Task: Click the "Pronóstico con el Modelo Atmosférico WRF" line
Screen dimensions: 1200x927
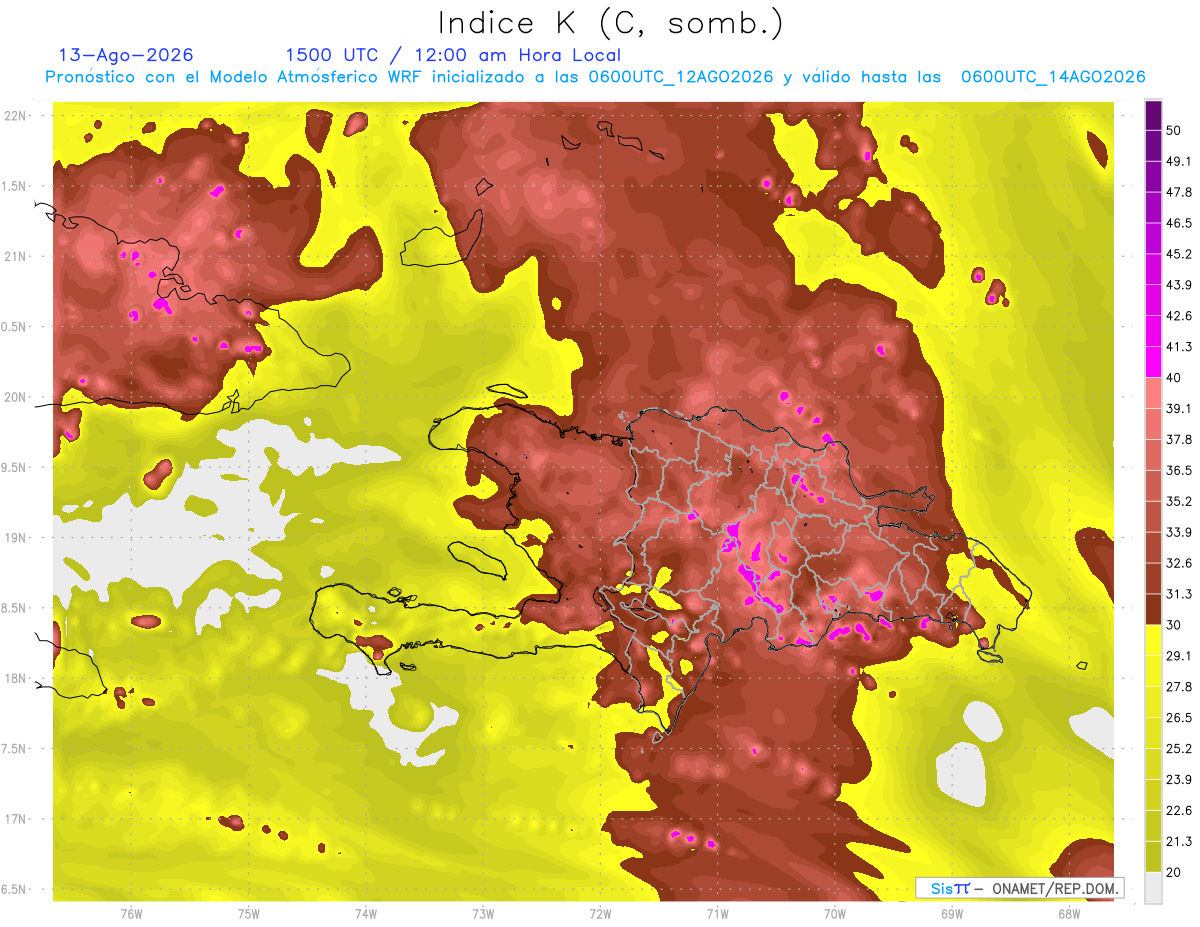Action: coord(595,77)
